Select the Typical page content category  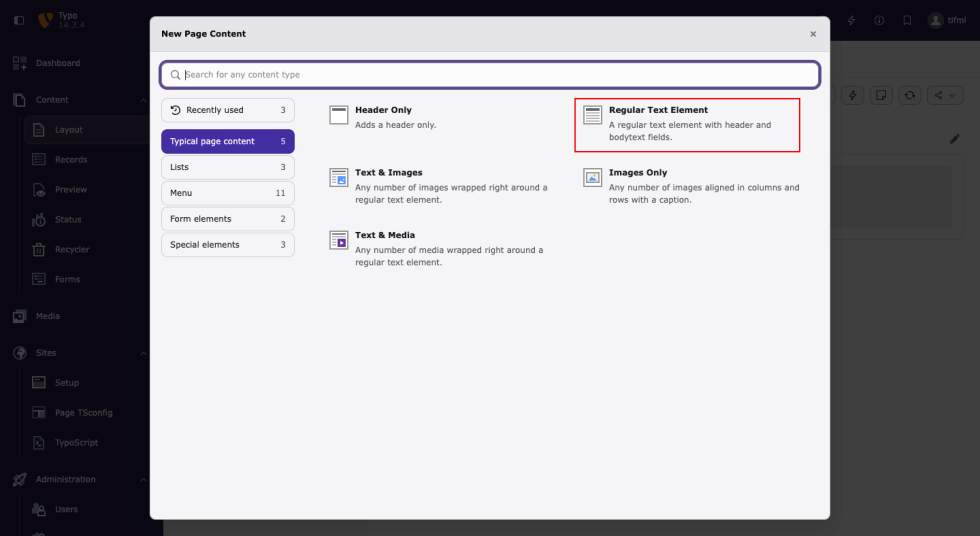[x=228, y=141]
